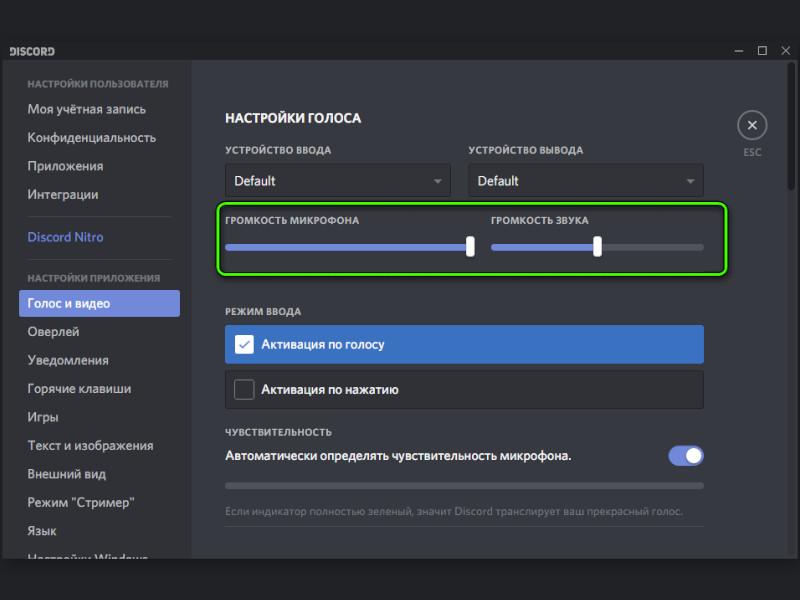Toggle automatic microphone sensitivity switch
Image resolution: width=800 pixels, height=600 pixels.
pos(686,456)
